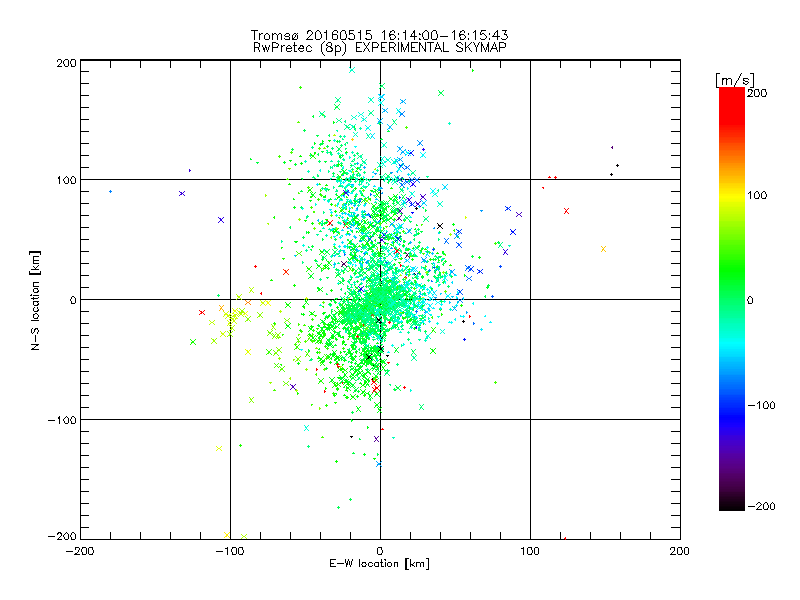800x600 pixels.
Task: Click x-axis tick label "-100"
Action: (x=230, y=551)
